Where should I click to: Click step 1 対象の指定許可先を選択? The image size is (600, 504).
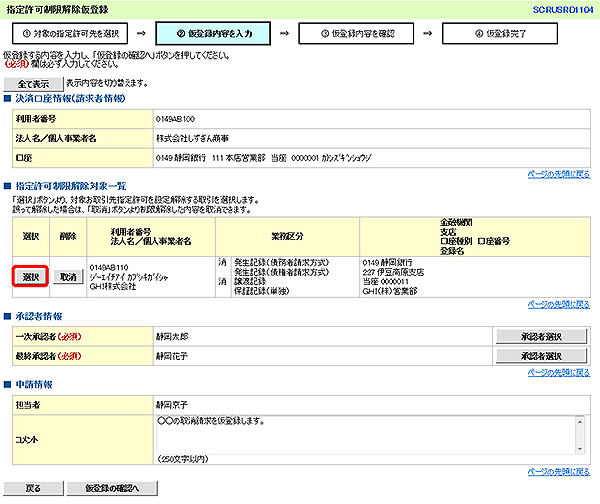(70, 34)
